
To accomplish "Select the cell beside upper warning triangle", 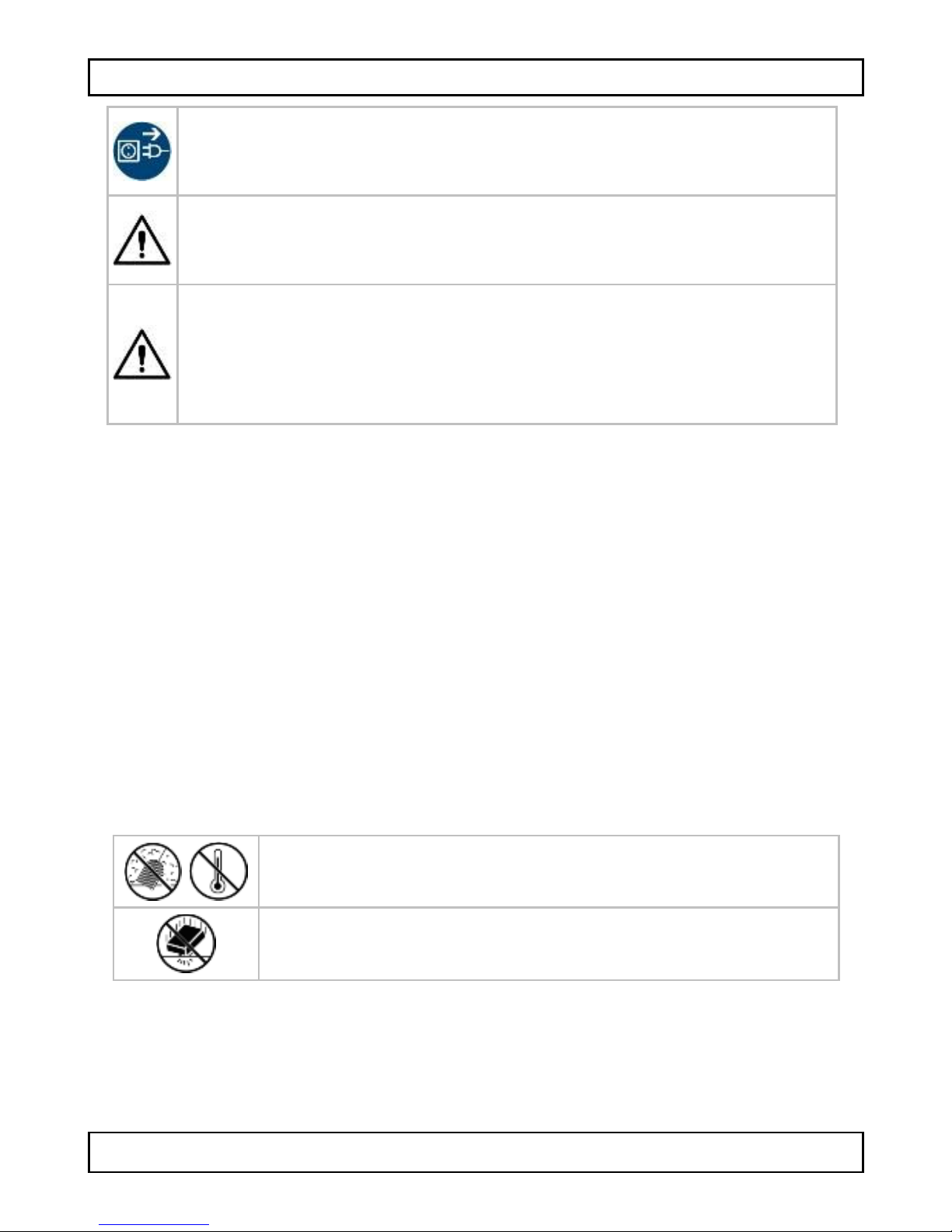I will coord(507,240).
